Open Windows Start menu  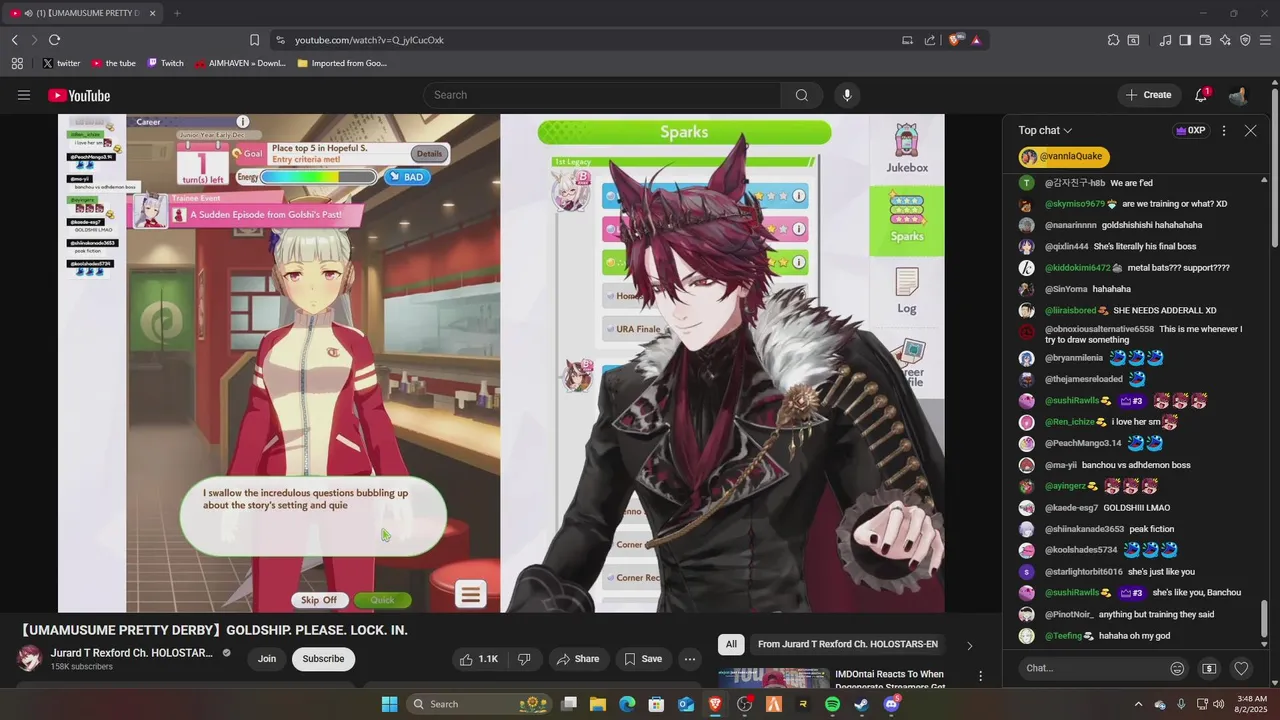click(389, 704)
